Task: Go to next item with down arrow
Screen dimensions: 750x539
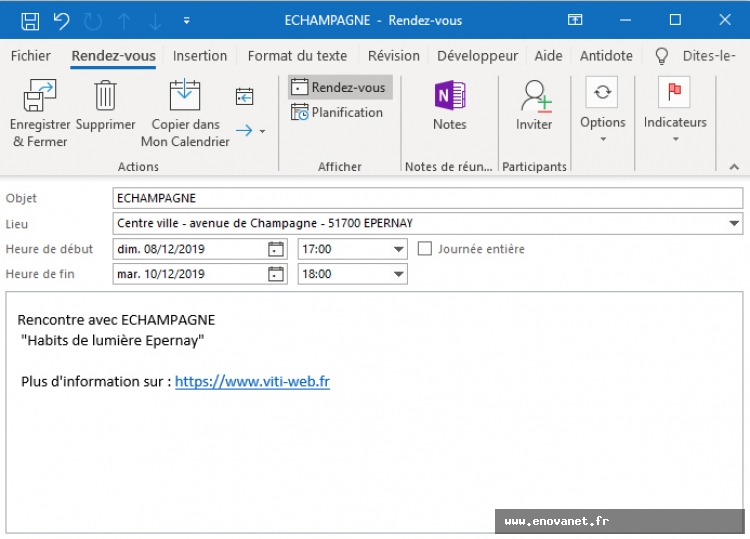Action: (155, 21)
